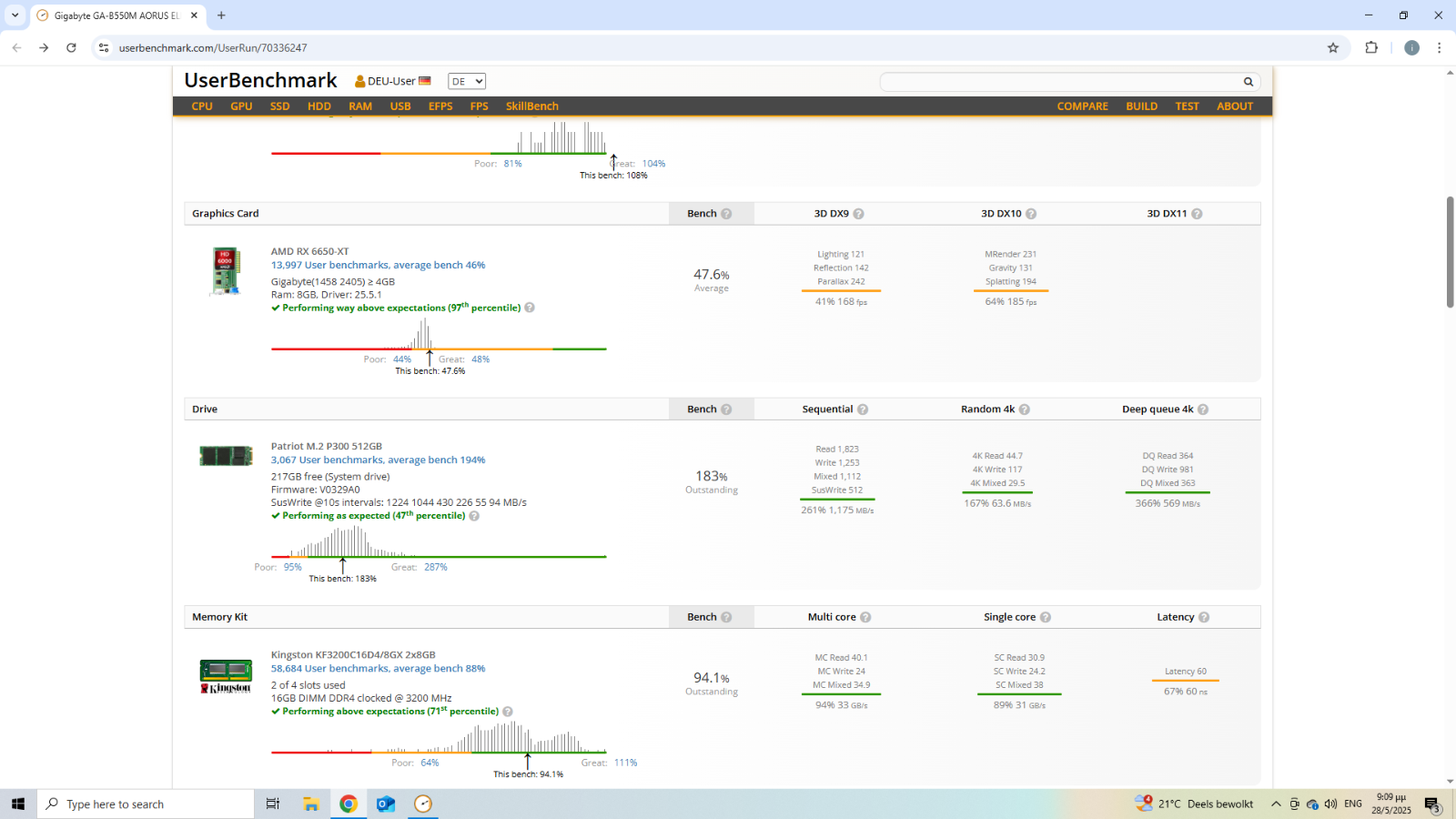Open the BUILD page
This screenshot has width=1456, height=819.
tap(1142, 106)
